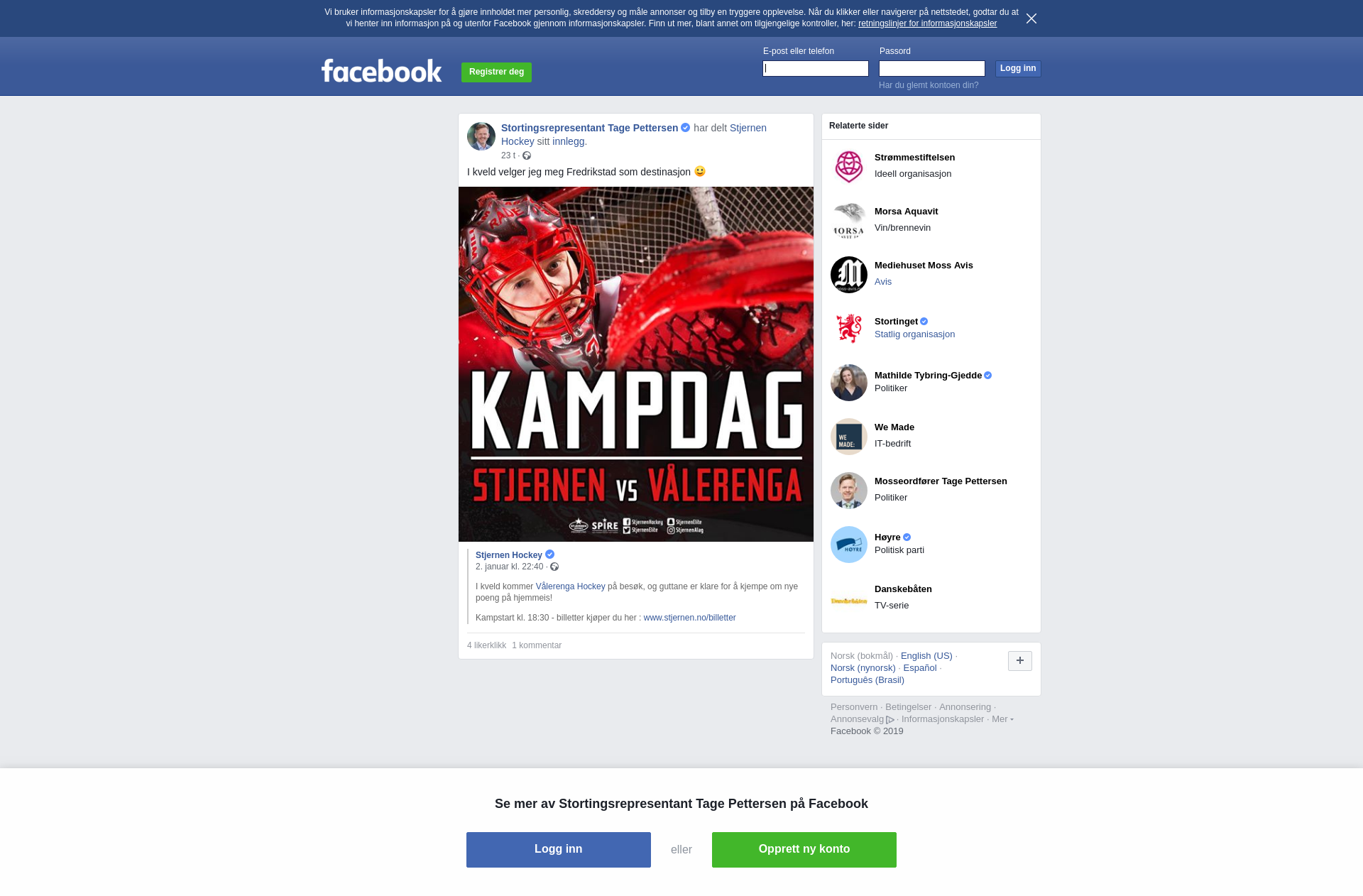This screenshot has width=1363, height=896.
Task: Open retningslinjer for informasjonskapsler link
Action: (927, 23)
